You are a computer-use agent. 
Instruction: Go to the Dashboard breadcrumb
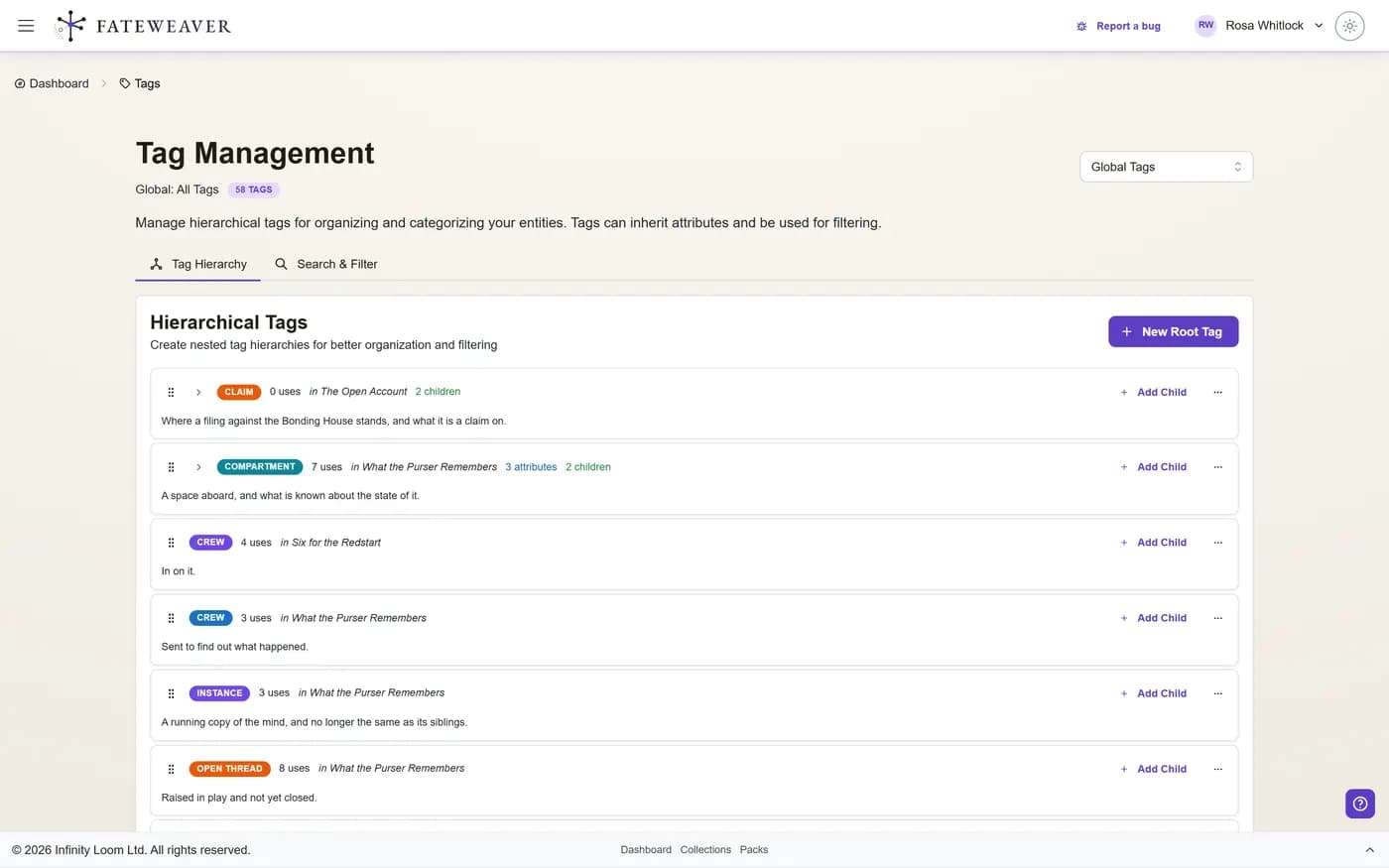[52, 83]
